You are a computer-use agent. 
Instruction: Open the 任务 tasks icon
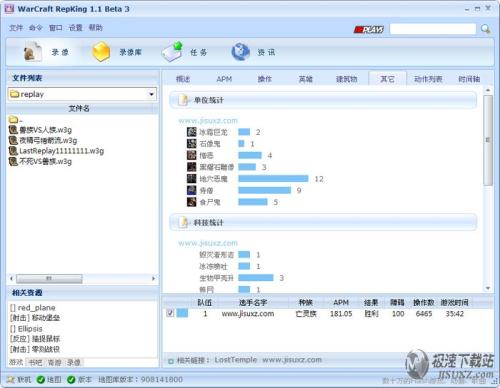tap(172, 52)
